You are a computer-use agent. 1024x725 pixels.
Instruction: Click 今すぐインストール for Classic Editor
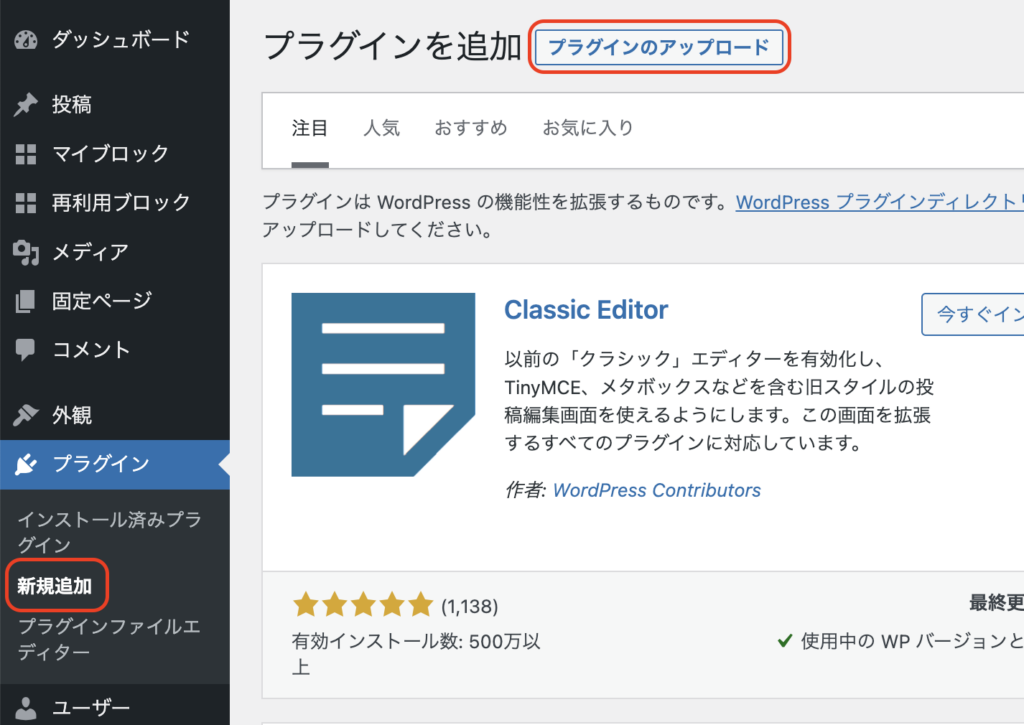coord(973,314)
